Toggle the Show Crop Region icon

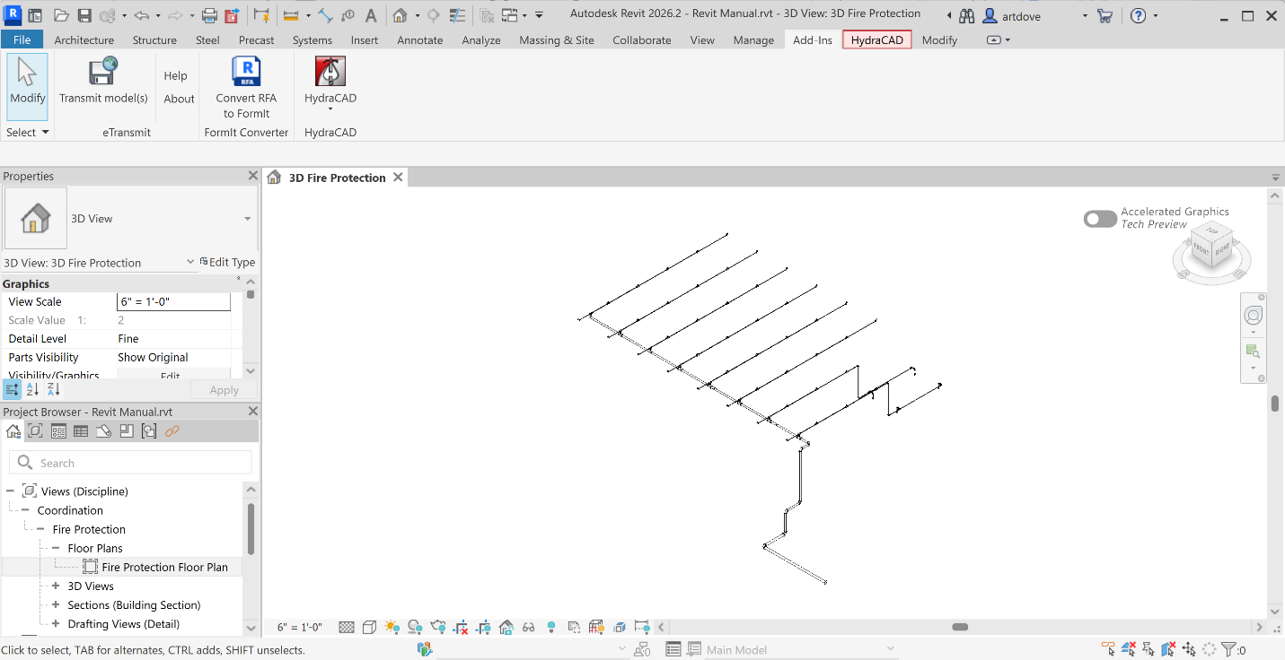point(483,627)
